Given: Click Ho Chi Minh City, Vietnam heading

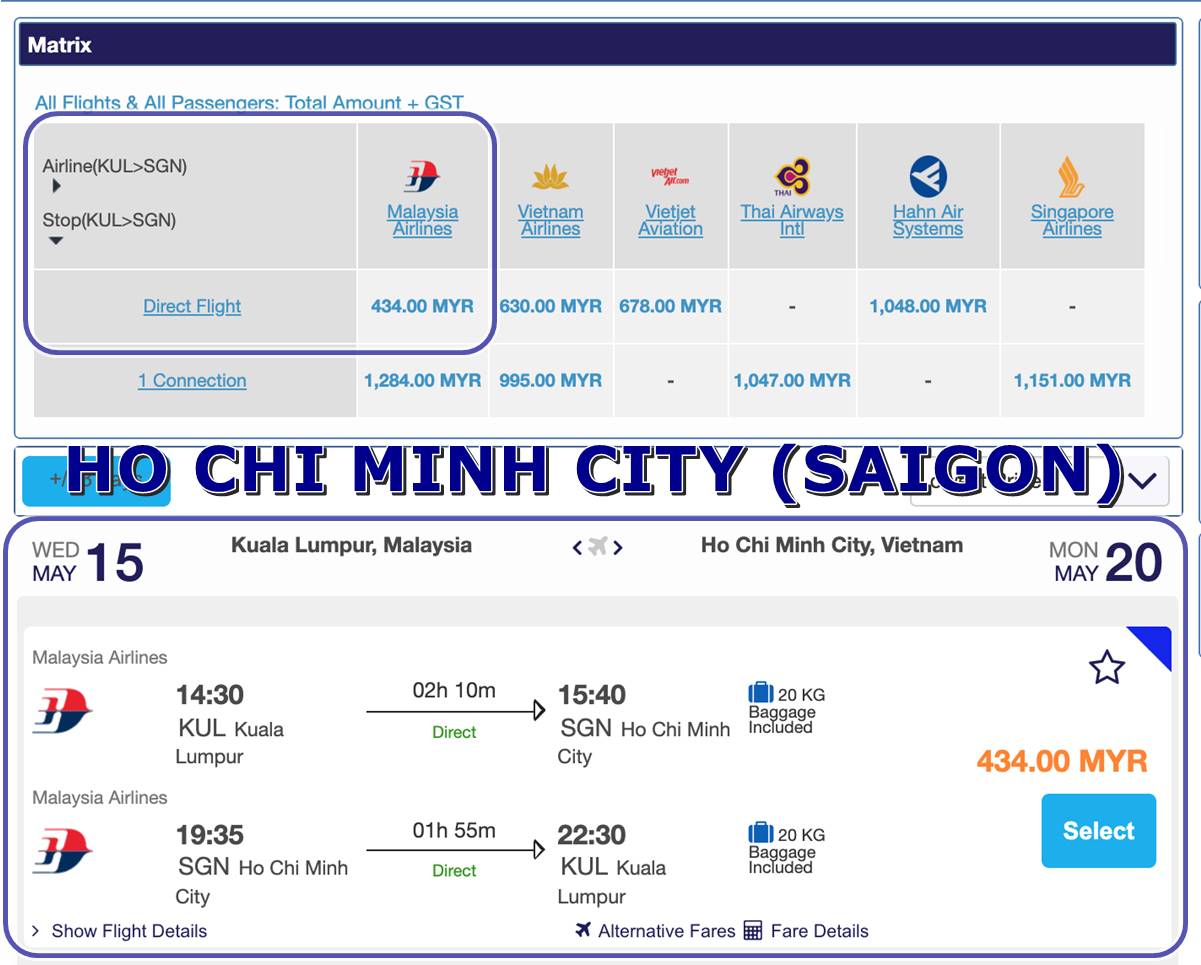Looking at the screenshot, I should pos(832,545).
